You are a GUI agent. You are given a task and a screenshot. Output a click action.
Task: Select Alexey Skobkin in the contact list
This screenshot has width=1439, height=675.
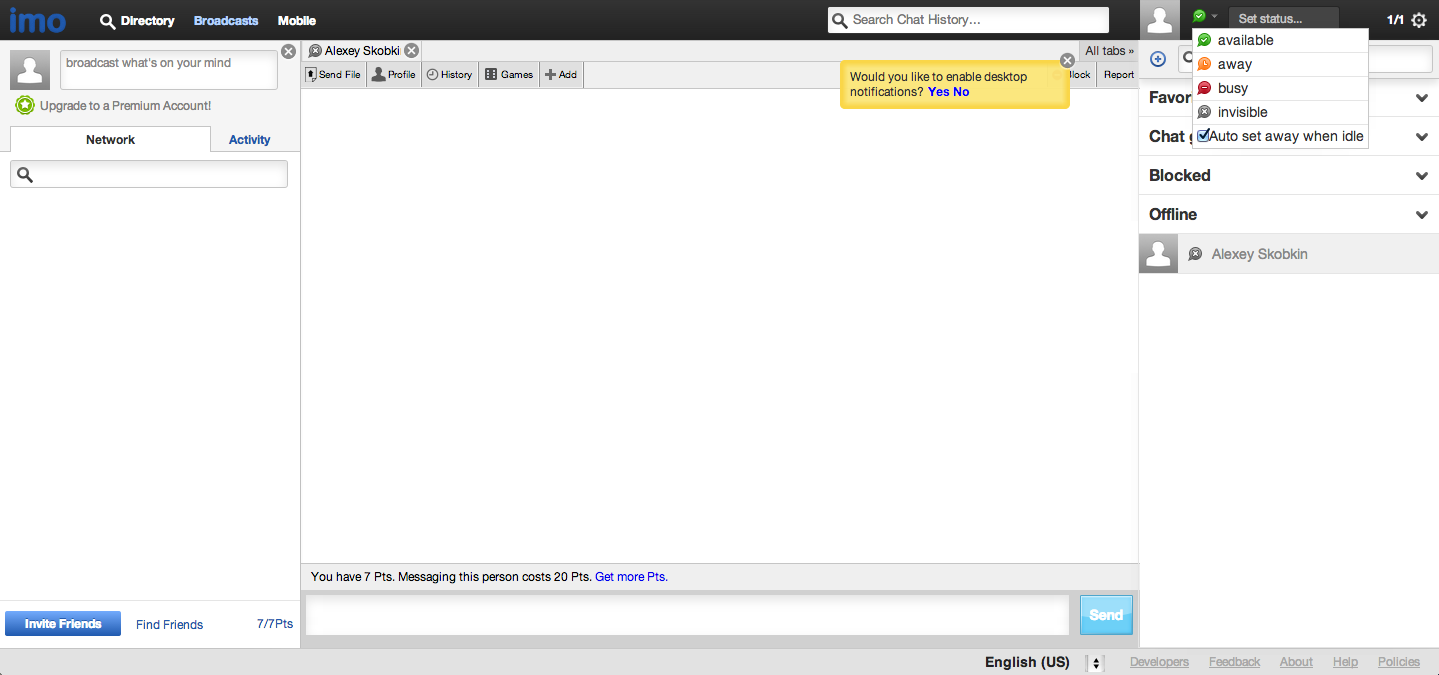[1288, 254]
